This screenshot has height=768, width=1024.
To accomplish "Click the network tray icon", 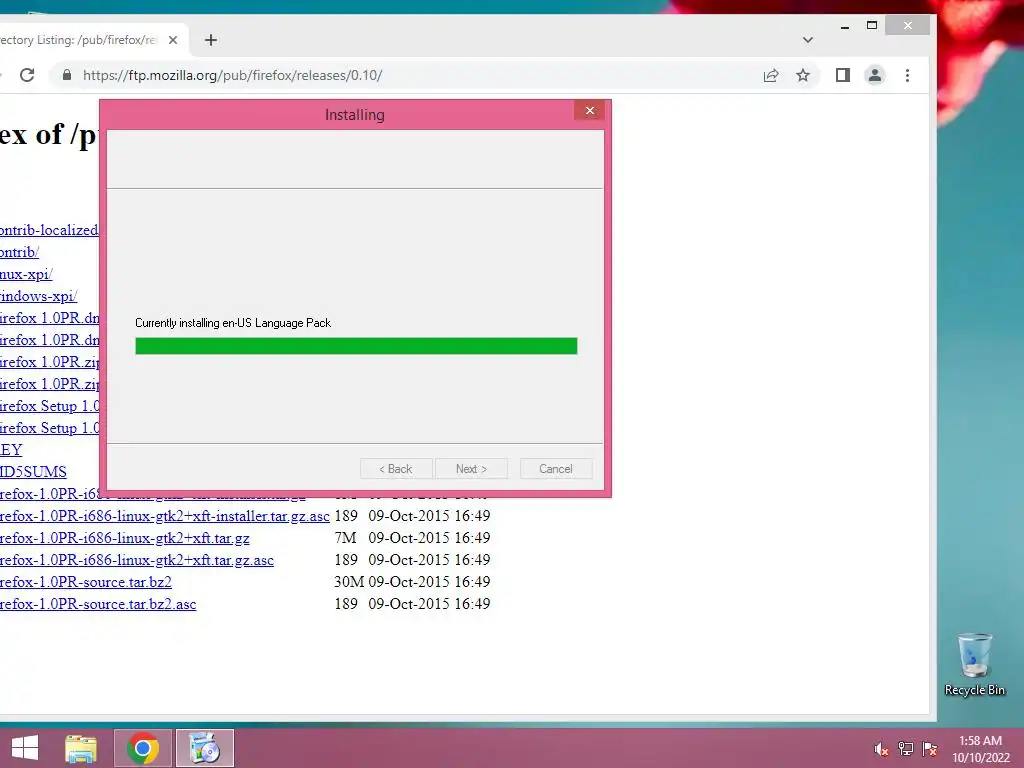I will pos(906,749).
